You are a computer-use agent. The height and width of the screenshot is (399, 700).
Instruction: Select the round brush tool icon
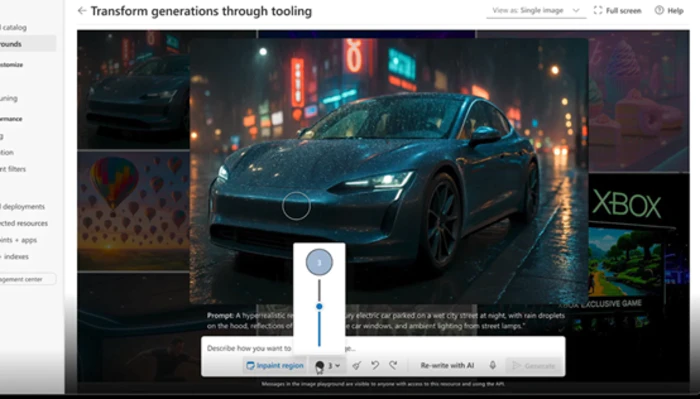click(320, 366)
